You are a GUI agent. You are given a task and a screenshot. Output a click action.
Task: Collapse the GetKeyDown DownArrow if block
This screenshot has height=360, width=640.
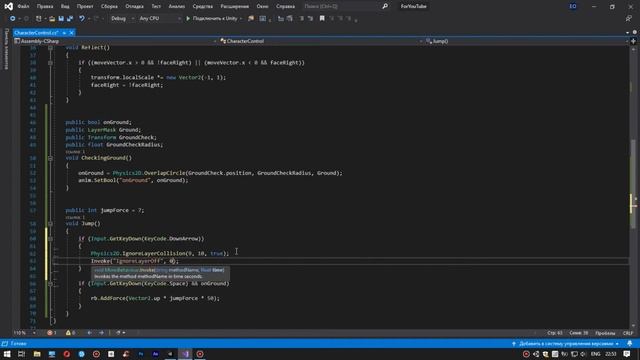point(50,238)
